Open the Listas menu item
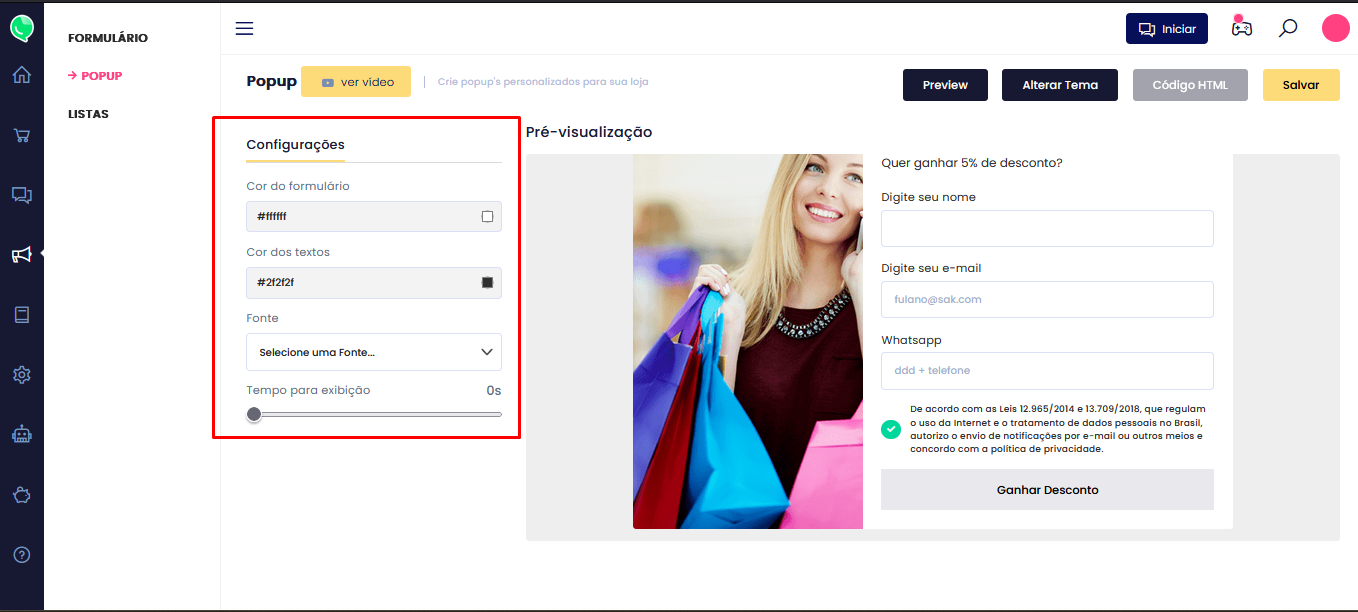The image size is (1358, 612). [88, 114]
